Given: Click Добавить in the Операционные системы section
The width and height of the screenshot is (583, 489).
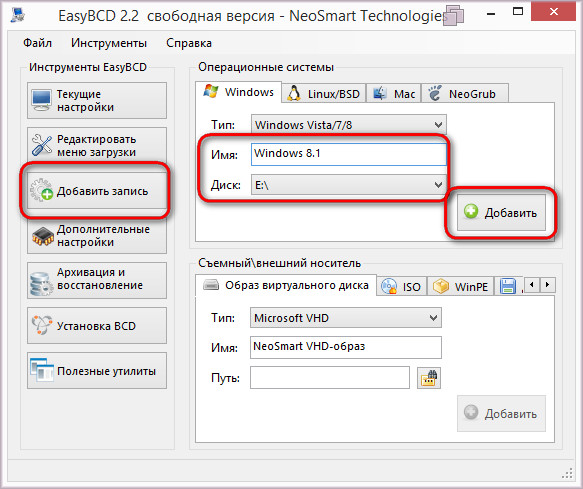Looking at the screenshot, I should [501, 212].
